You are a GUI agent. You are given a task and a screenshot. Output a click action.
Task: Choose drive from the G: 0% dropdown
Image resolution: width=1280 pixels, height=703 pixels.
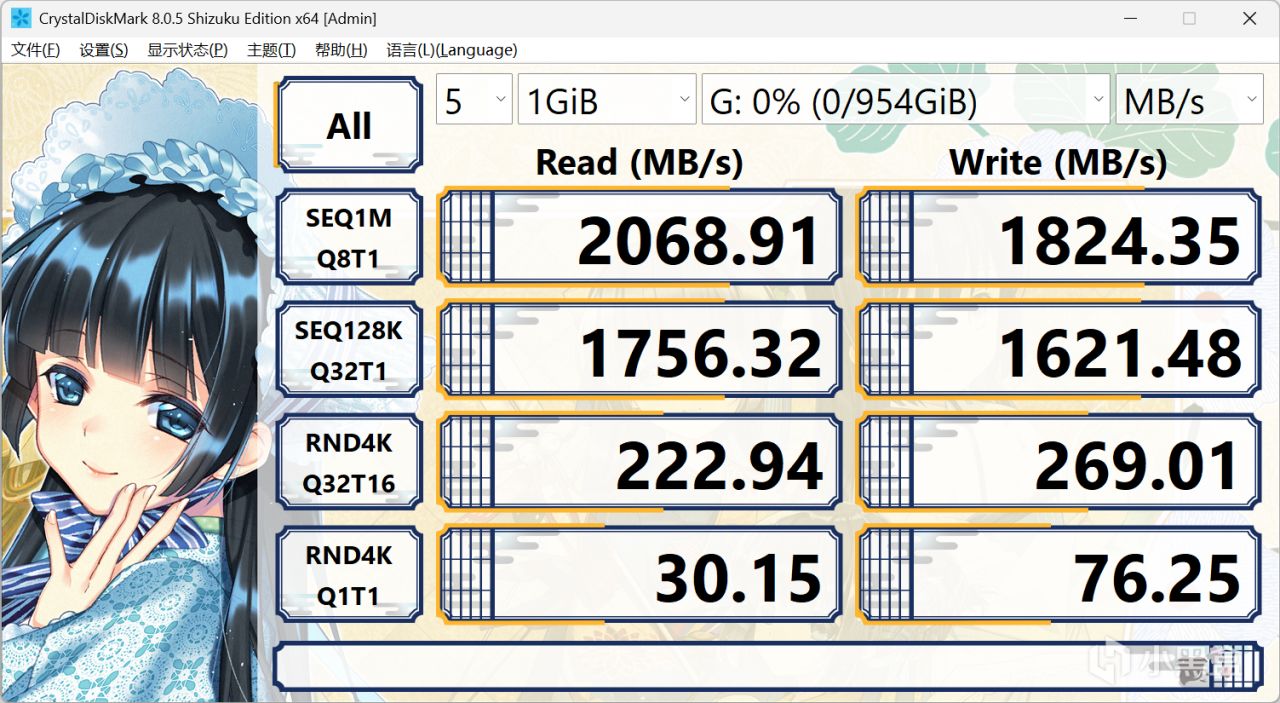click(906, 100)
